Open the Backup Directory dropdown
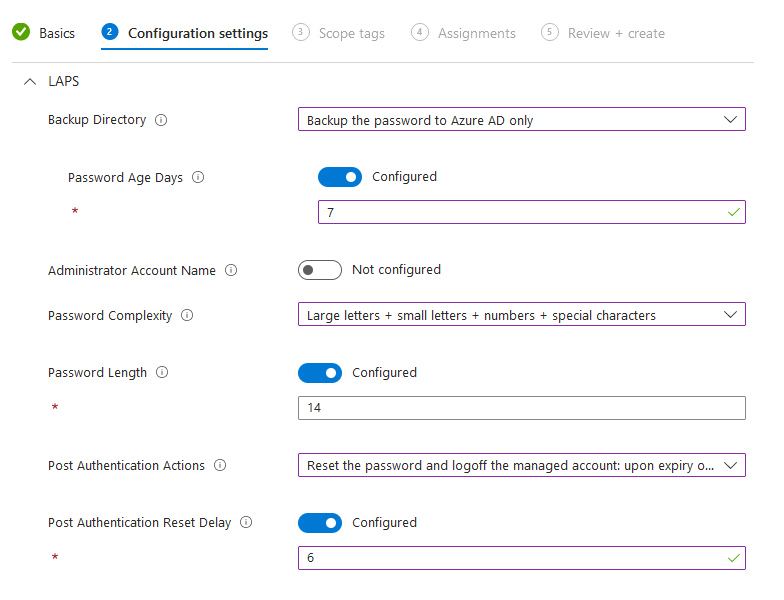784x600 pixels. [521, 120]
